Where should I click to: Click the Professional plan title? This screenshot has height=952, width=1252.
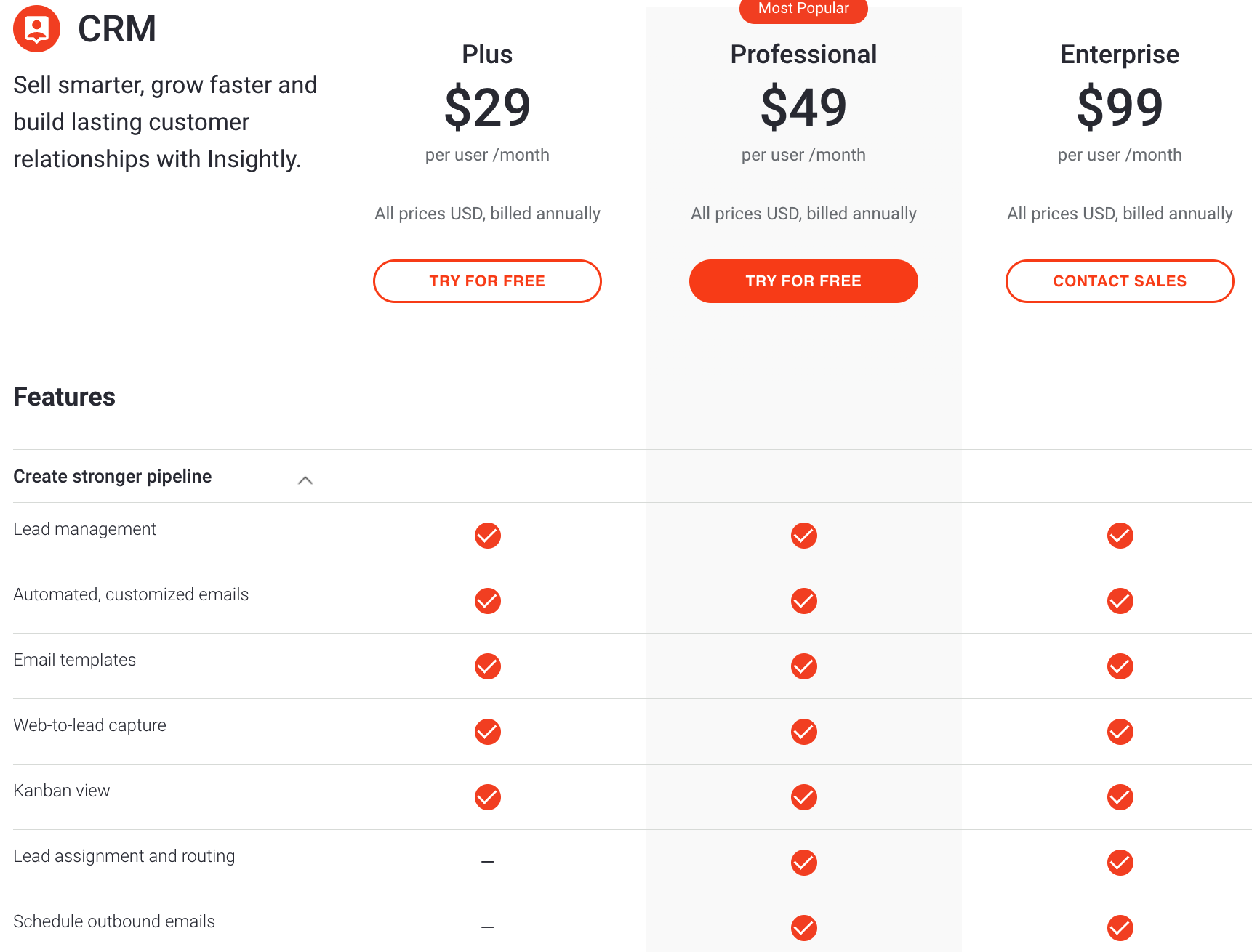(x=803, y=55)
